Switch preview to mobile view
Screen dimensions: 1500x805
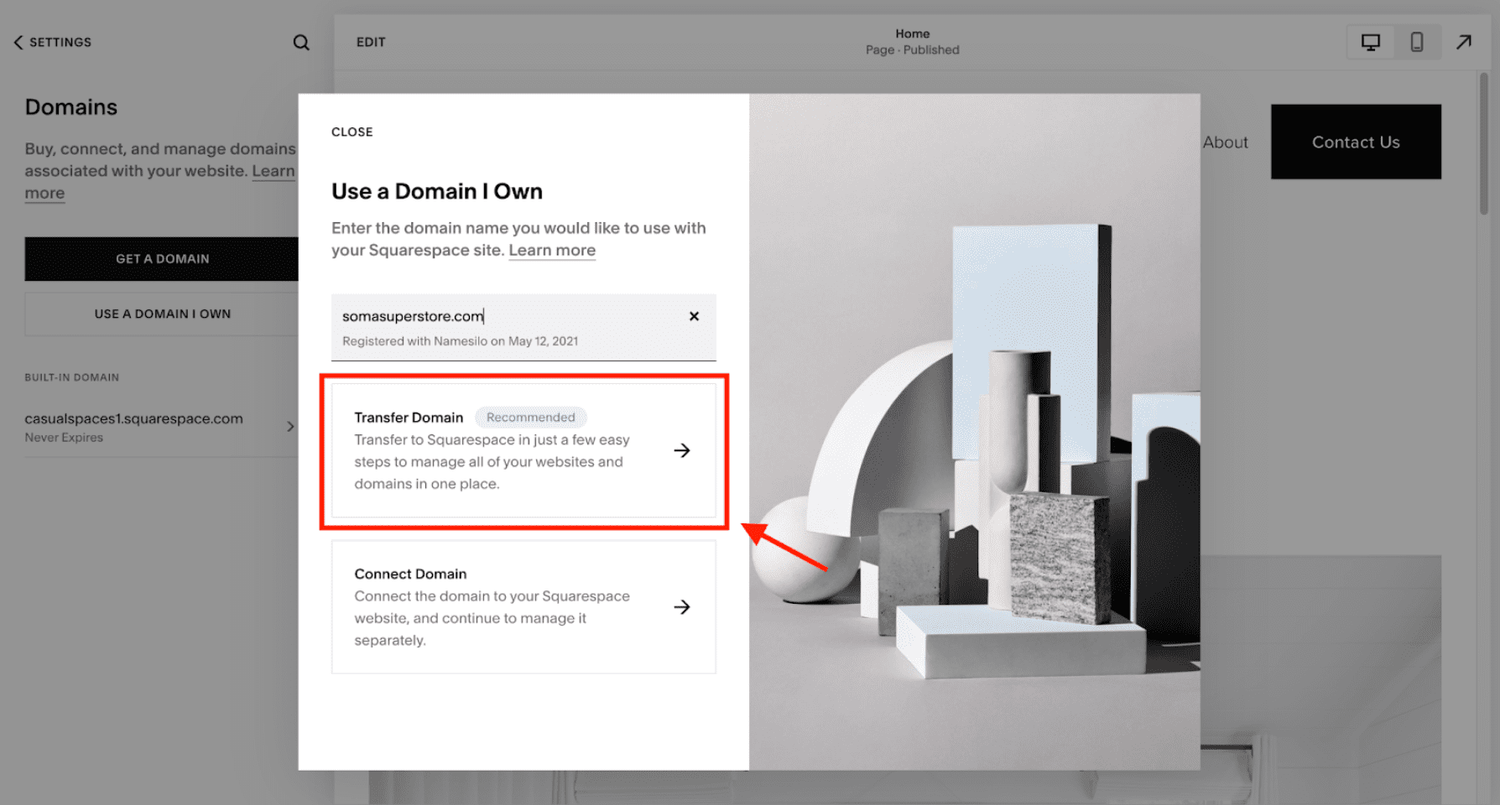pos(1417,41)
